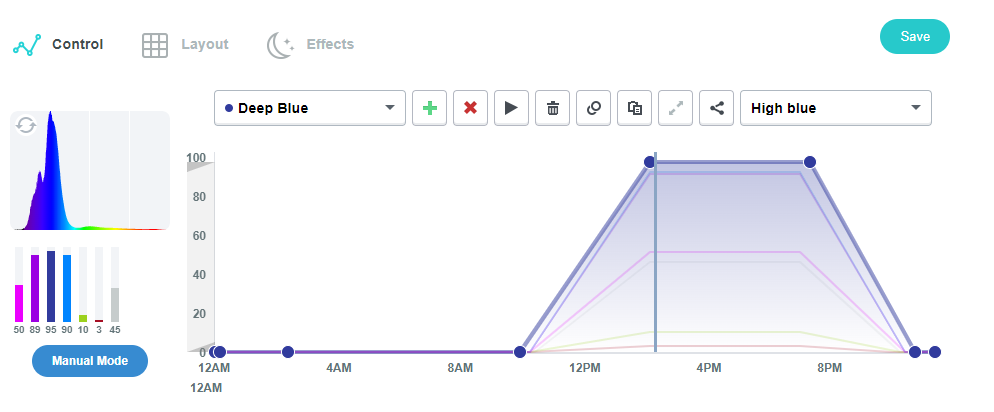Screen dimensions: 994x412
Task: Click the red X remove point icon
Action: pyautogui.click(x=470, y=108)
